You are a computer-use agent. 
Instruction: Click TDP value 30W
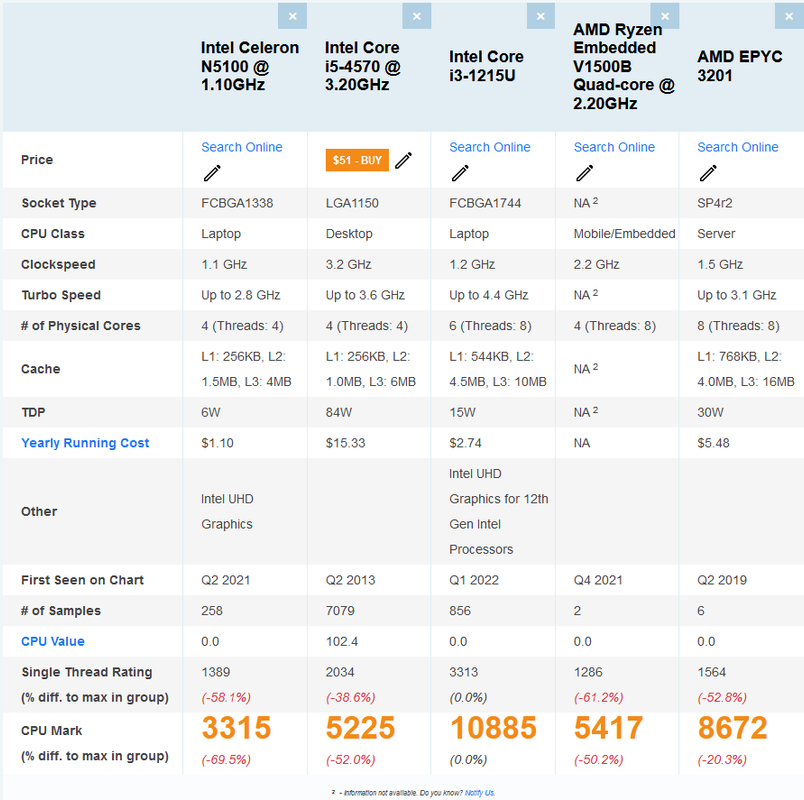click(x=710, y=412)
